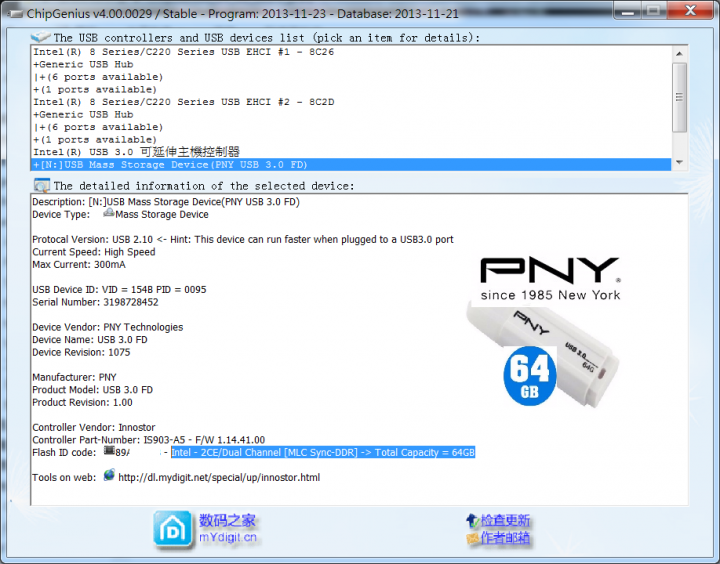The image size is (720, 564).
Task: Click the author email envelope icon
Action: (x=472, y=538)
